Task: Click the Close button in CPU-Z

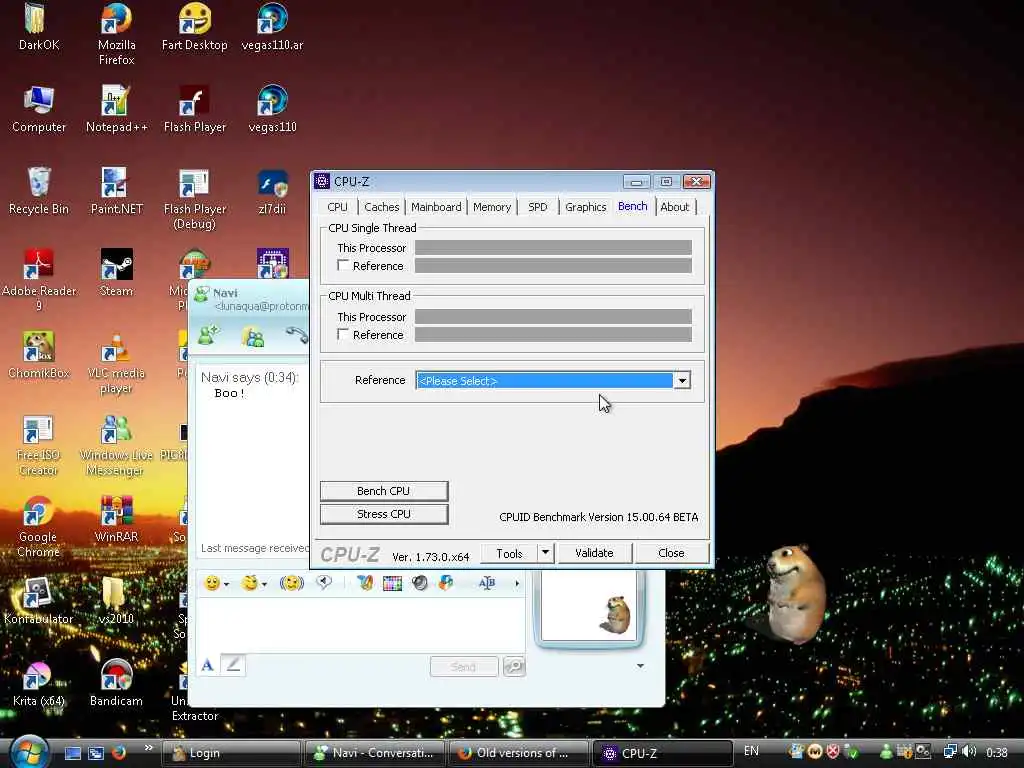Action: click(x=671, y=553)
